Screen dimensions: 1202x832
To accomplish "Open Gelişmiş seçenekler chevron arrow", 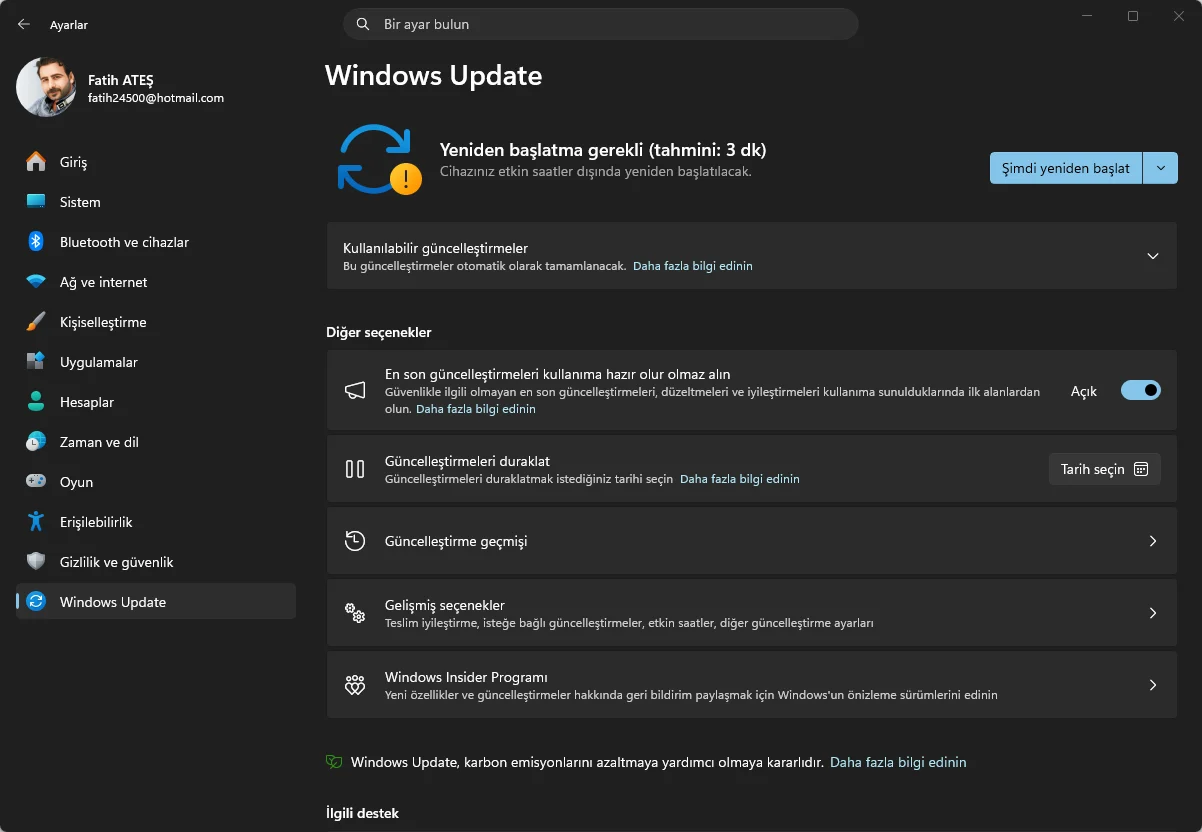I will (x=1153, y=613).
